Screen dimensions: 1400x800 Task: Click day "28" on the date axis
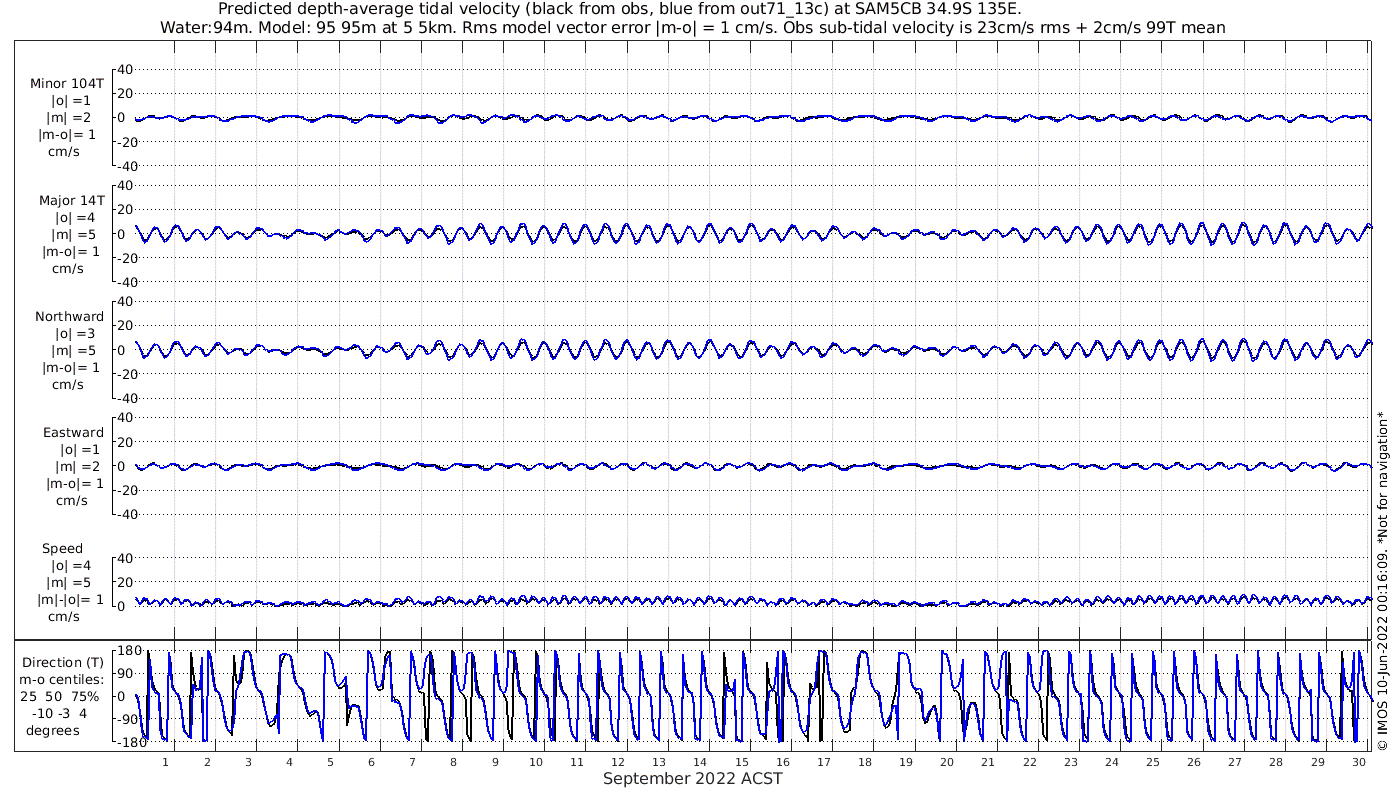1276,762
